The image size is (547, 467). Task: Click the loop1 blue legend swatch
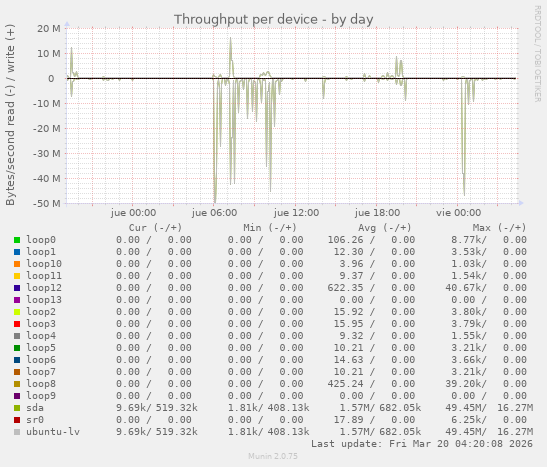pos(17,252)
